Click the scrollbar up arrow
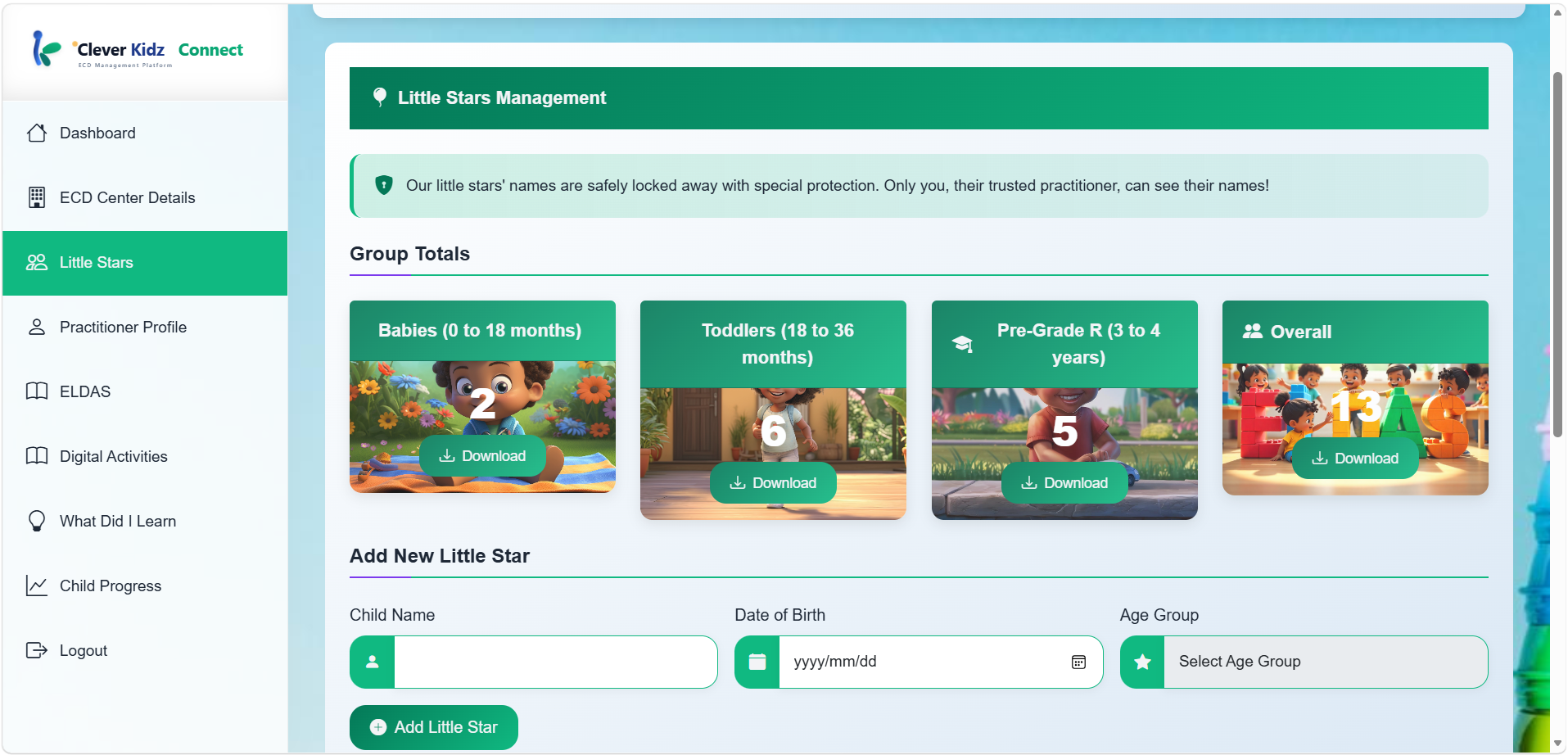Viewport: 1568px width, 755px height. click(x=1557, y=12)
